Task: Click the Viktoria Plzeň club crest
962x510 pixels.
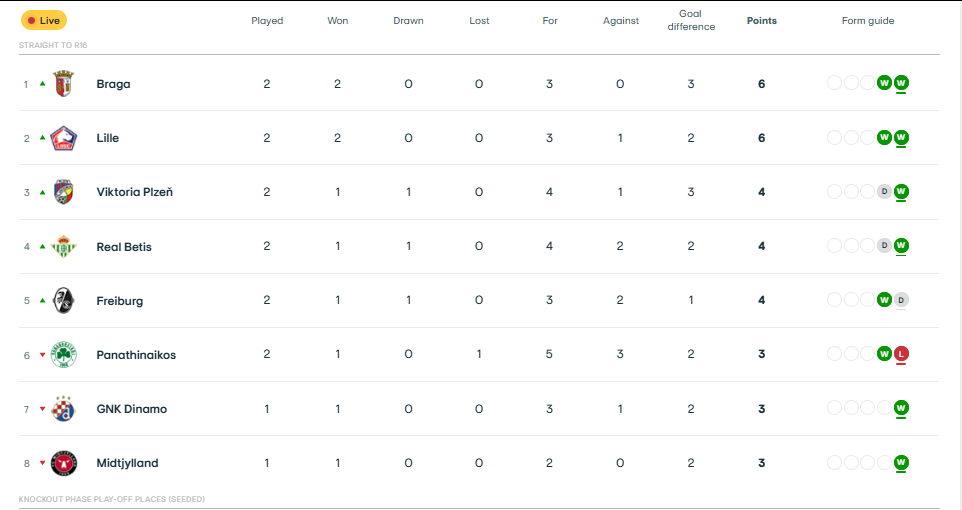Action: tap(63, 192)
